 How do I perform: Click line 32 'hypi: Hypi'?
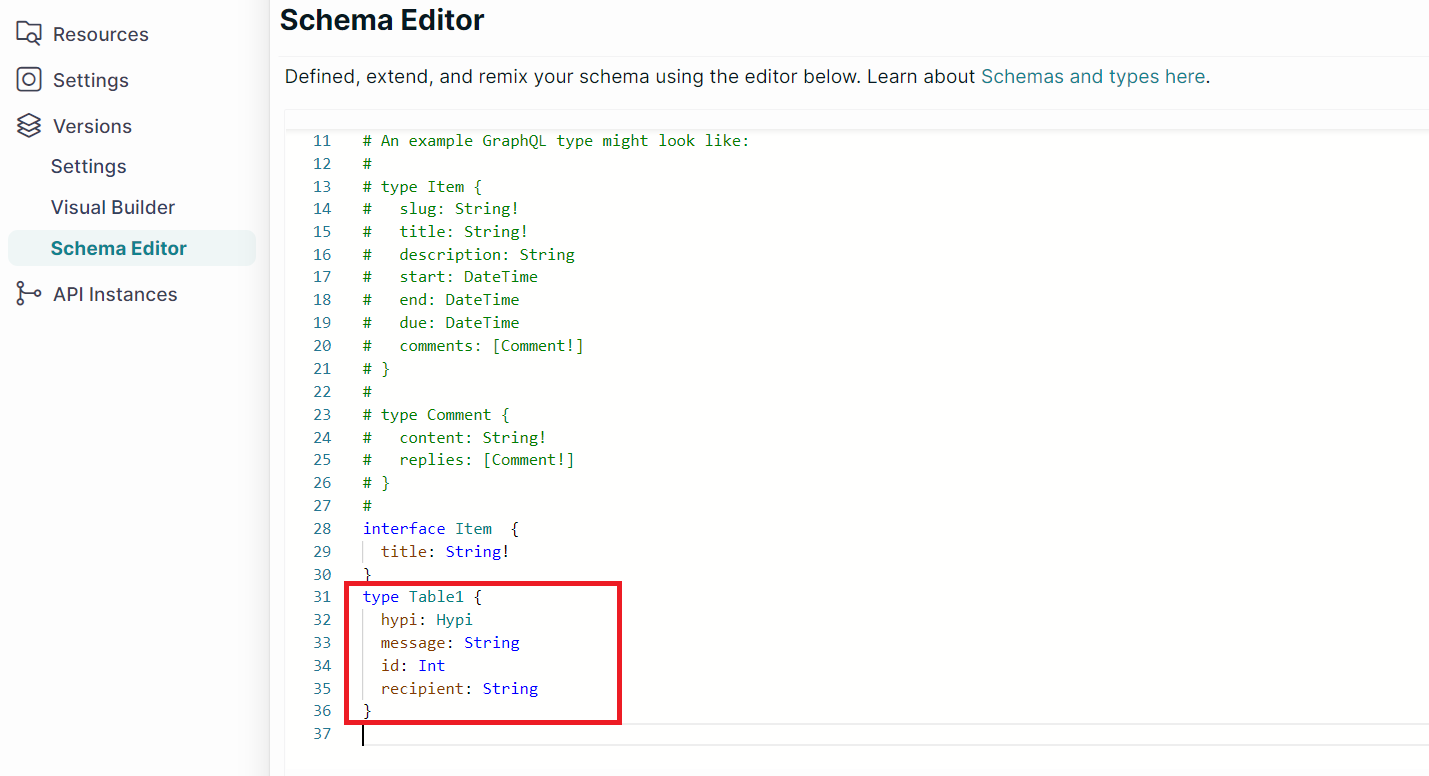point(427,620)
